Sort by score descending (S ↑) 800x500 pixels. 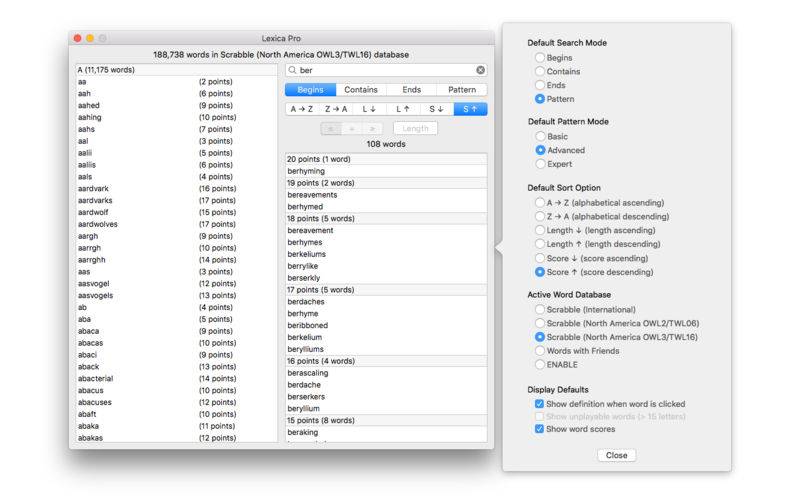point(470,109)
